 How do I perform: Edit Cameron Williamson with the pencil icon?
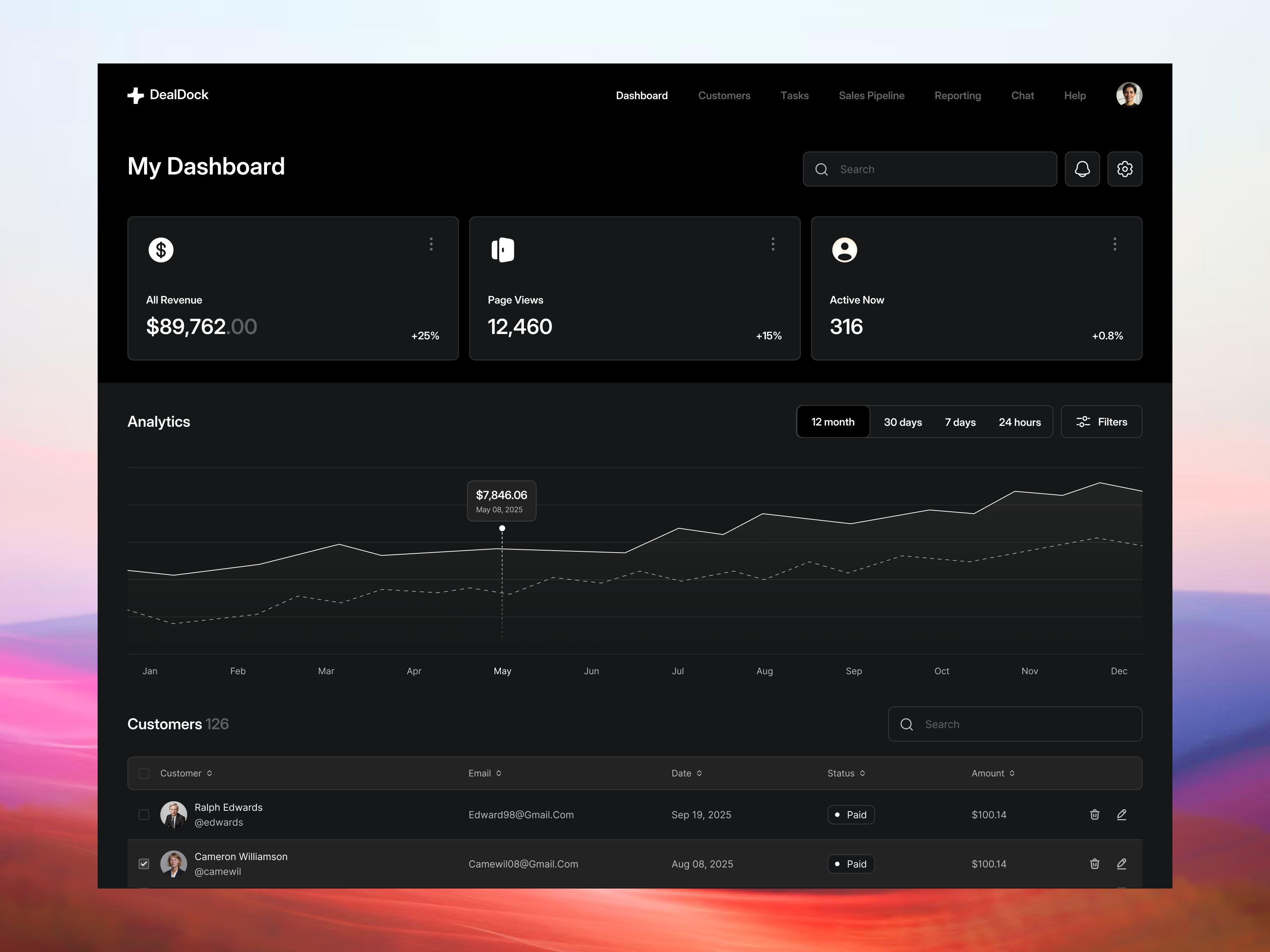click(x=1122, y=864)
